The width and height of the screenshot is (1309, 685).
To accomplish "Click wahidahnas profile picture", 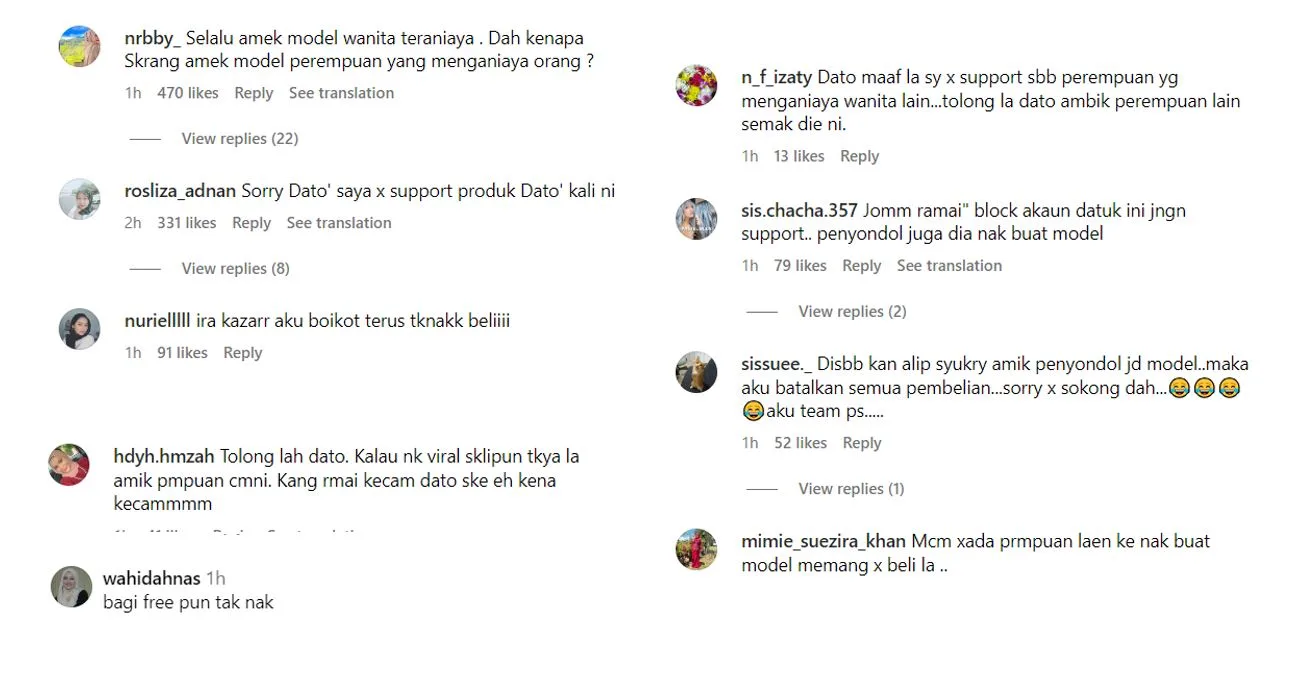I will coord(71,587).
